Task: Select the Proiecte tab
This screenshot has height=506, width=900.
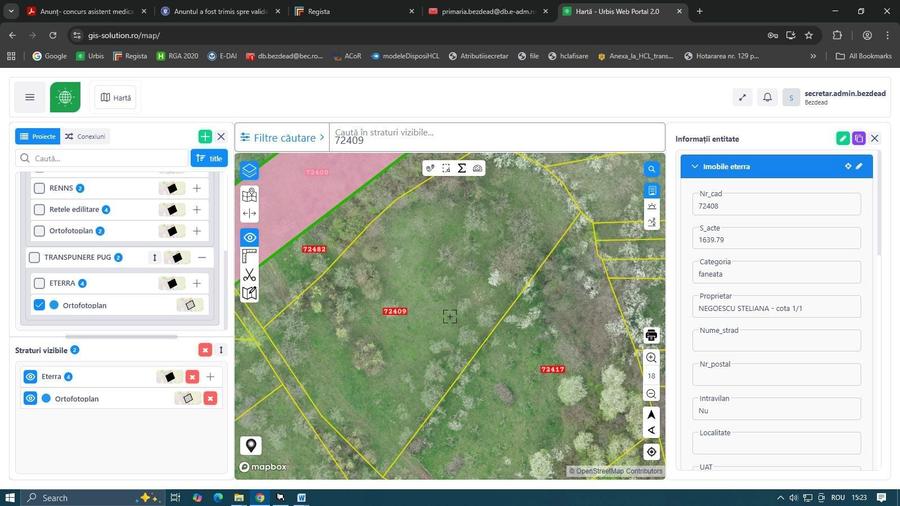Action: tap(37, 136)
